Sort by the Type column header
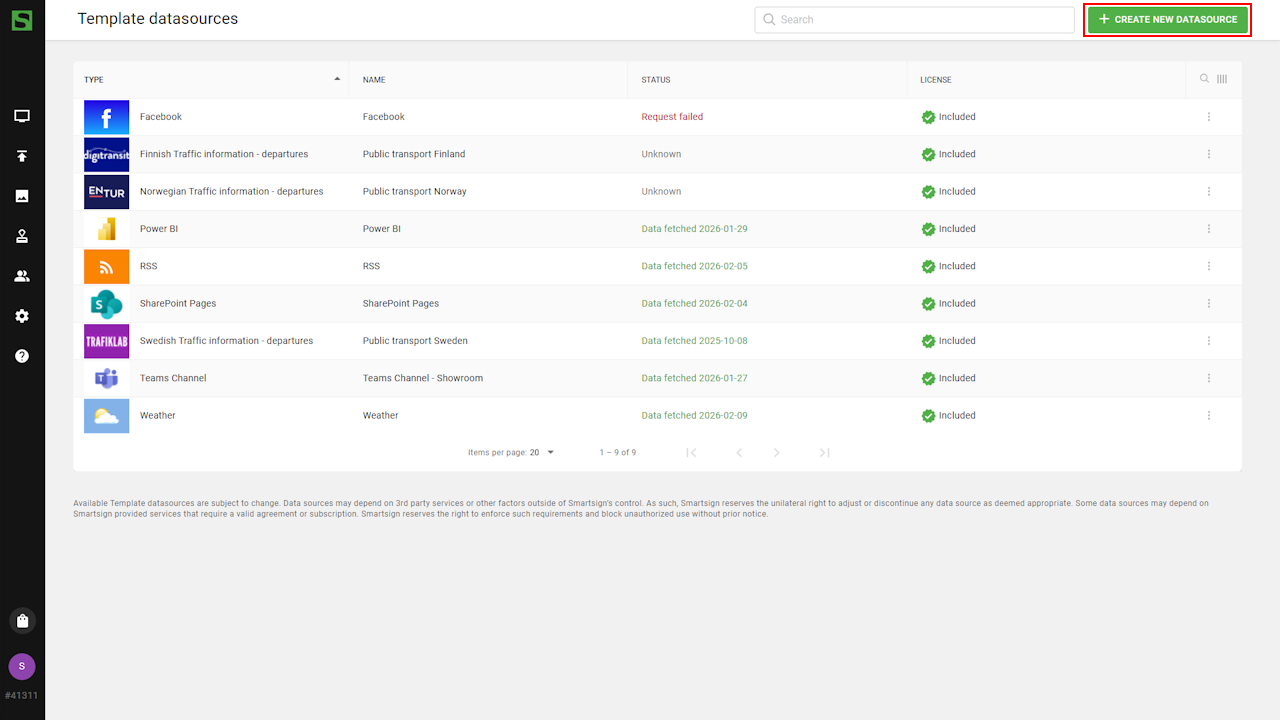 tap(94, 80)
